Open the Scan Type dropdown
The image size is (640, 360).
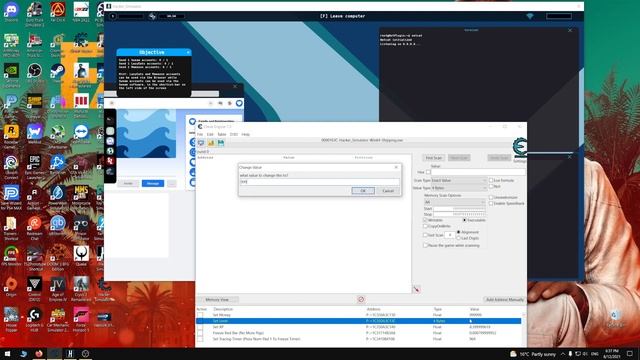459,180
